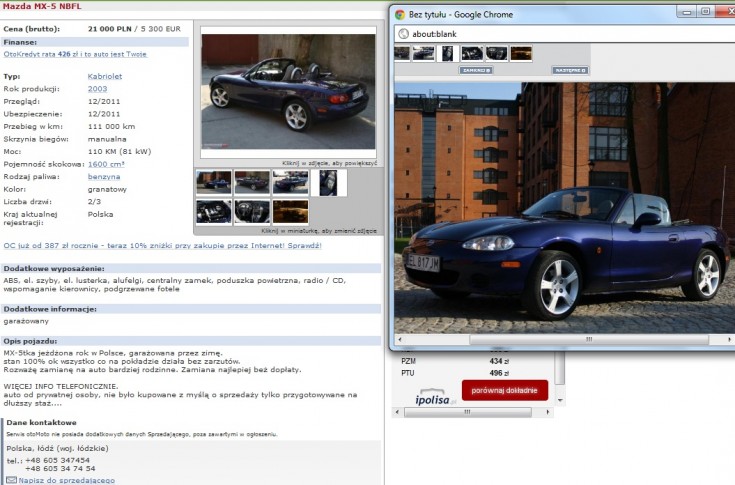This screenshot has width=735, height=485.
Task: Click the NASTĘPNE button in the photo popup
Action: click(570, 70)
